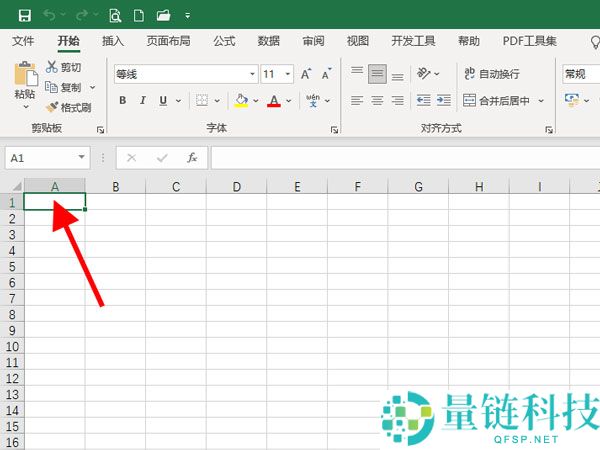Toggle Bold formatting
Image resolution: width=600 pixels, height=450 pixels.
tap(122, 100)
